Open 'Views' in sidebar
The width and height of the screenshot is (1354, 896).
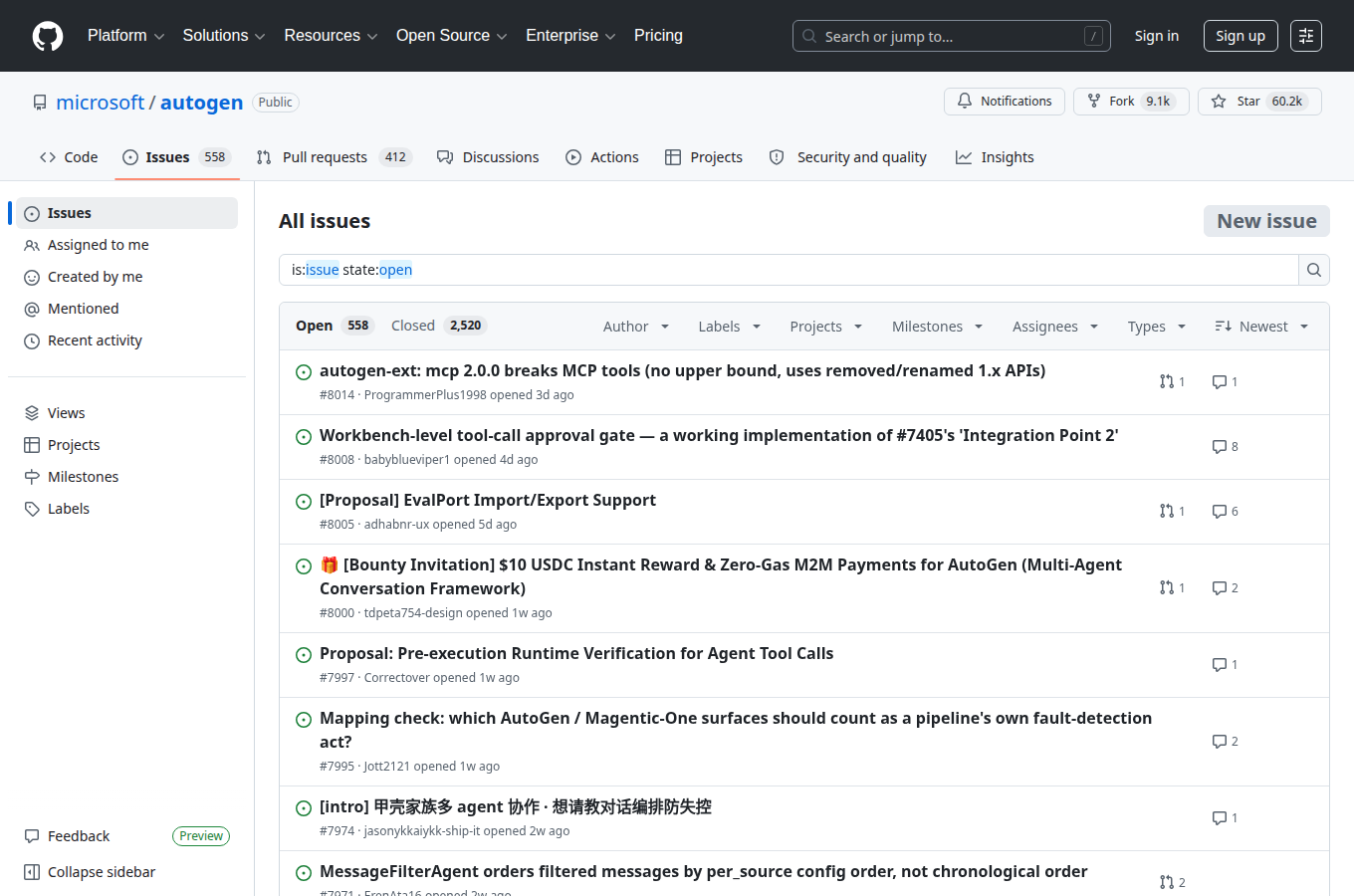[x=126, y=413]
